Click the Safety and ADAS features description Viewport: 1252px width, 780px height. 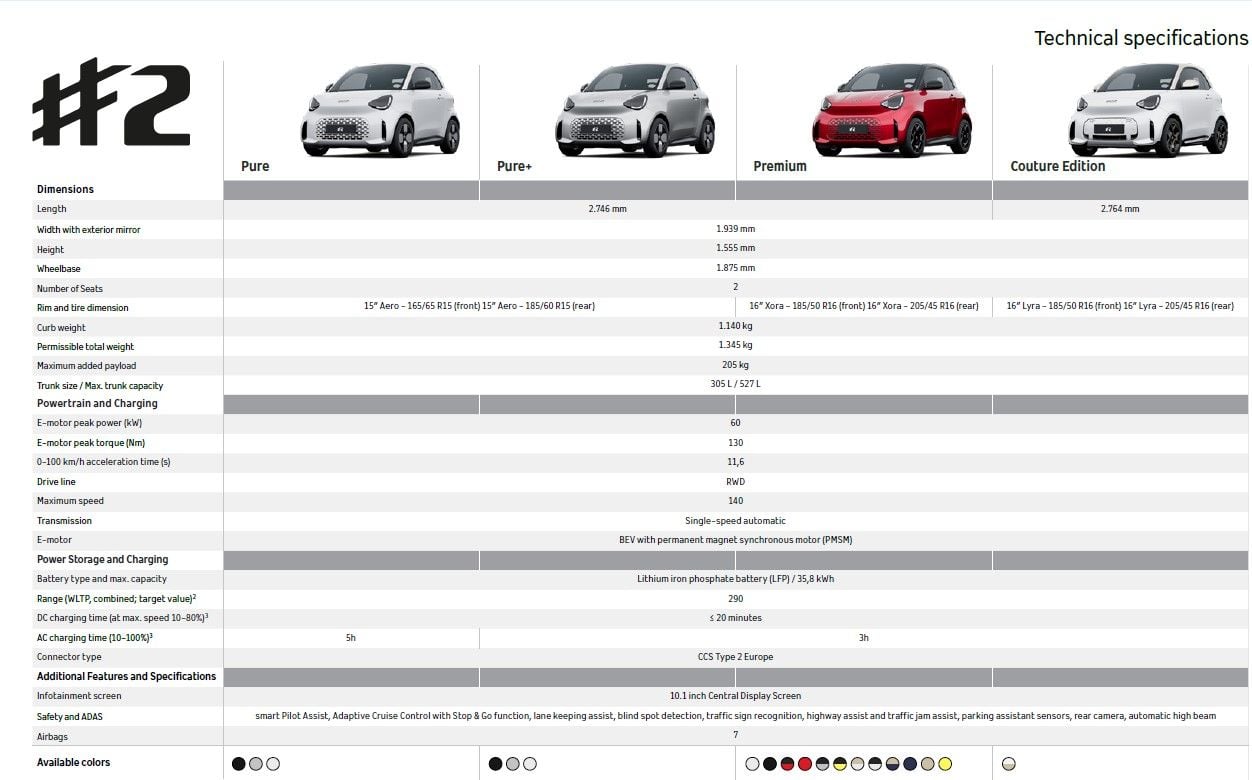click(x=736, y=716)
